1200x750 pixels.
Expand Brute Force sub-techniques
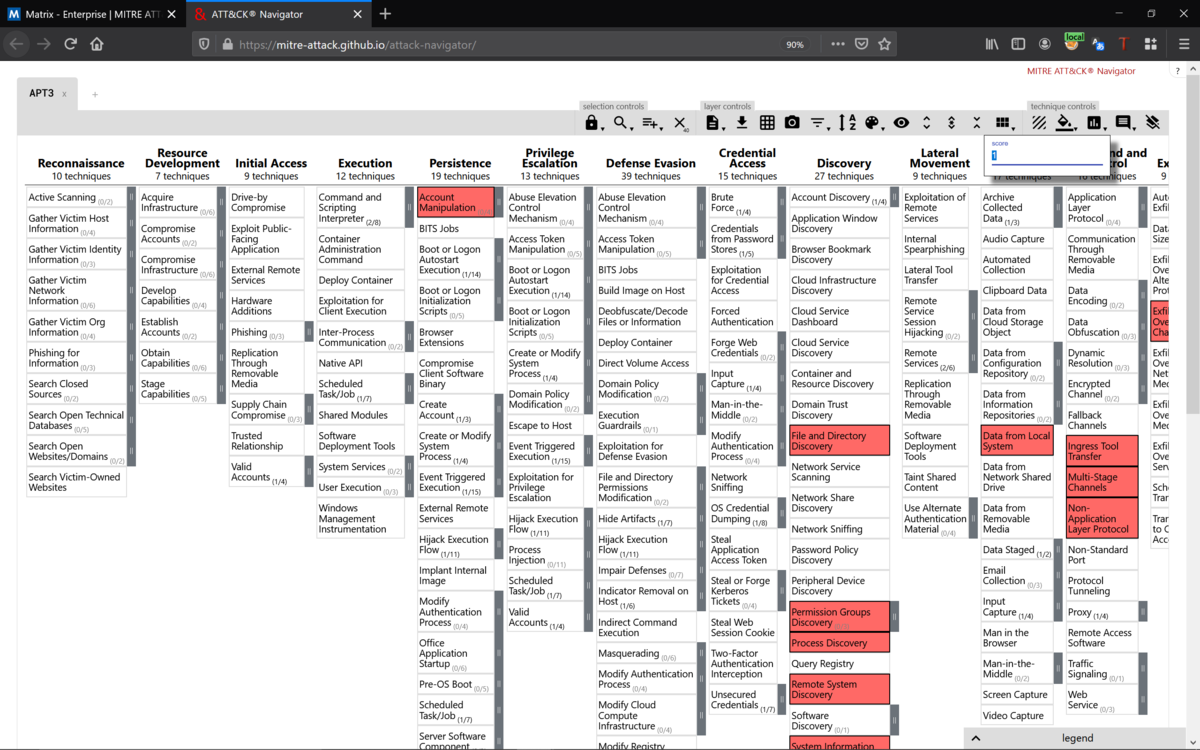pos(781,203)
